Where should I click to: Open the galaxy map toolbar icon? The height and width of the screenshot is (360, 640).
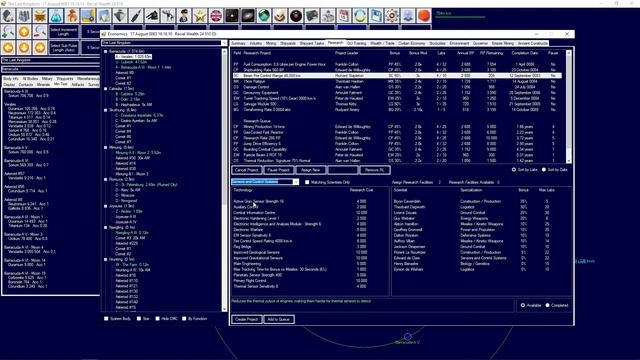tap(248, 16)
